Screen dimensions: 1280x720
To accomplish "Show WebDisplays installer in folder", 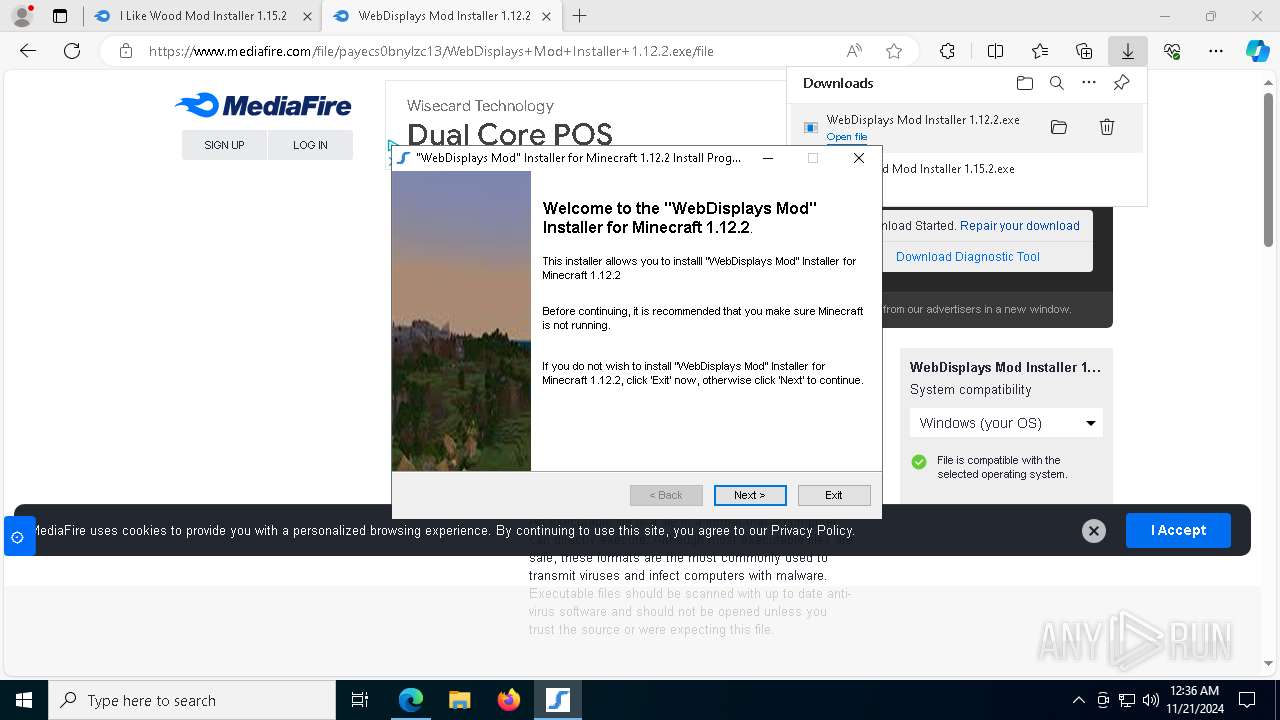I will [x=1059, y=127].
